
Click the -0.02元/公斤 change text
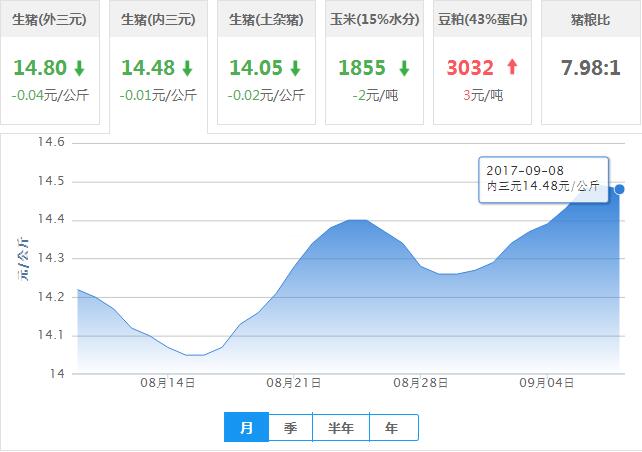click(x=267, y=96)
